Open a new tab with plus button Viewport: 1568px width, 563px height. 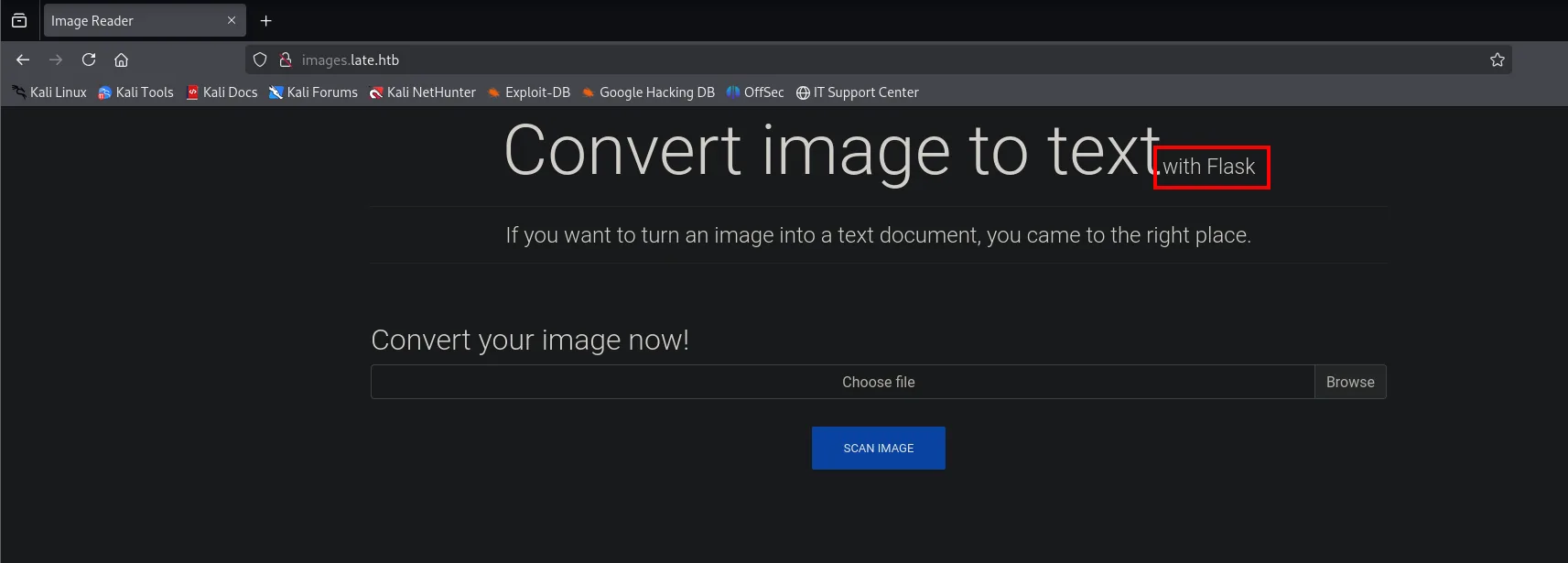[266, 21]
